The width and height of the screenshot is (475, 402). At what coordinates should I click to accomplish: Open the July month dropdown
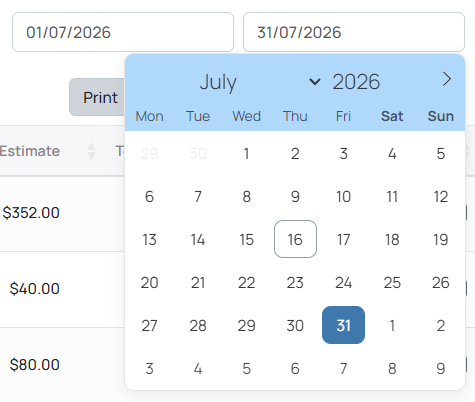pyautogui.click(x=260, y=82)
